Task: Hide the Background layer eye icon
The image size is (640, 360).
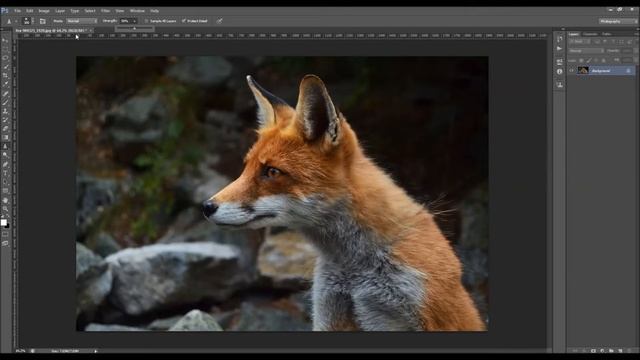Action: [x=571, y=71]
